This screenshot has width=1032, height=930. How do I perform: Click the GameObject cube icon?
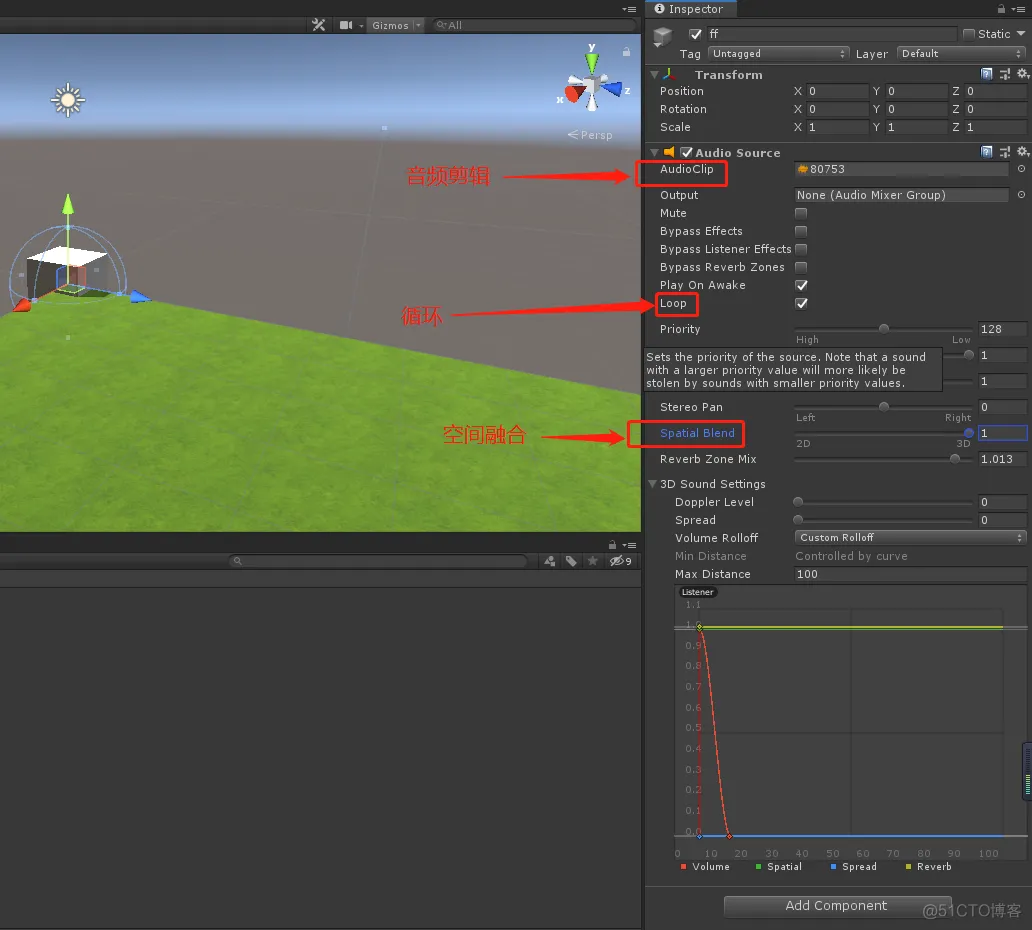pyautogui.click(x=663, y=37)
